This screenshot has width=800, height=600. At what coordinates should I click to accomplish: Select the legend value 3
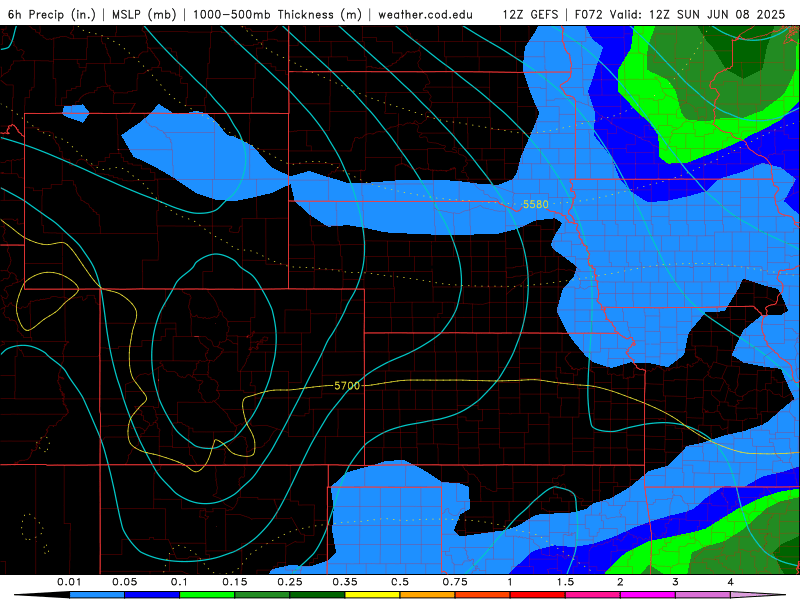point(676,582)
